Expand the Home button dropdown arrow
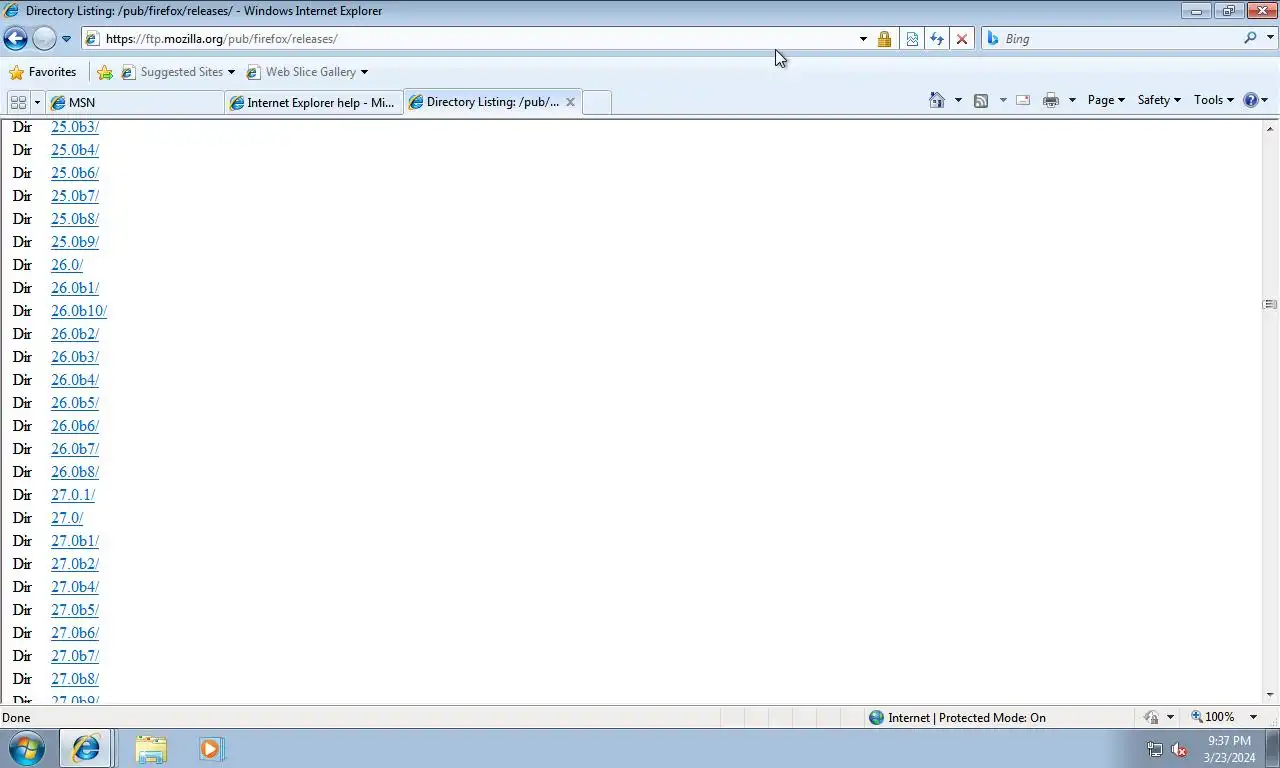Screen dimensions: 1280x768 tap(957, 100)
